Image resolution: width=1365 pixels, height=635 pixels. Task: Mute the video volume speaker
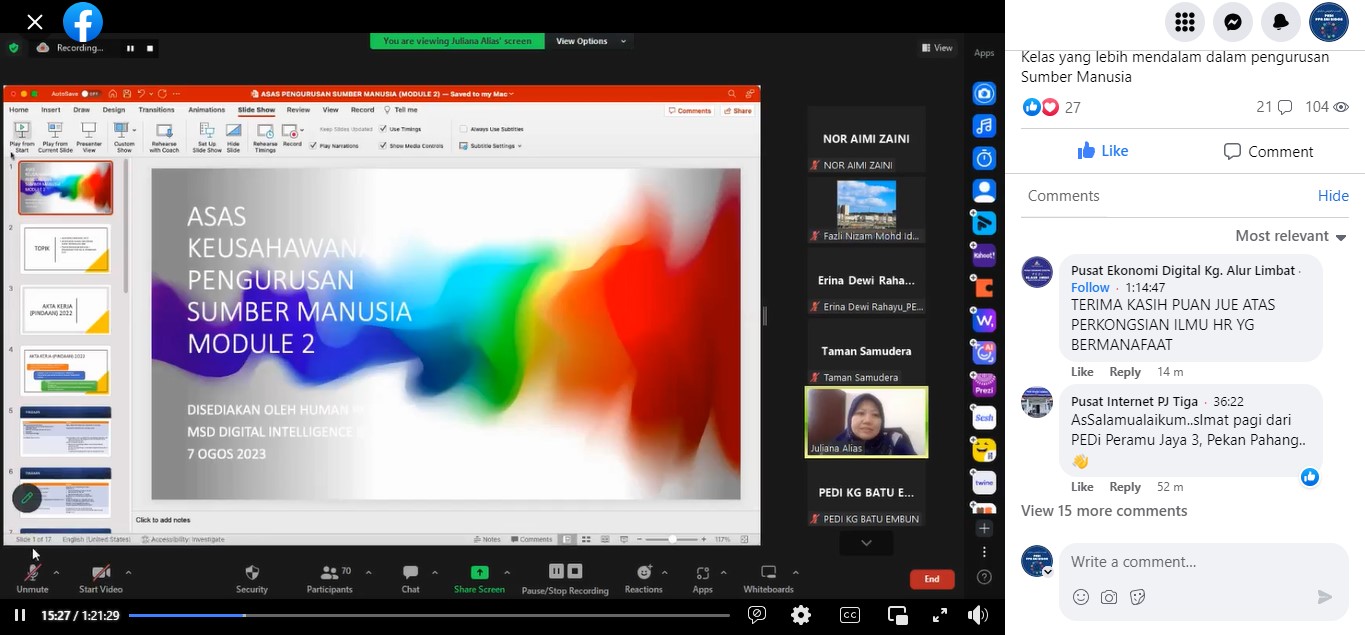click(x=978, y=615)
